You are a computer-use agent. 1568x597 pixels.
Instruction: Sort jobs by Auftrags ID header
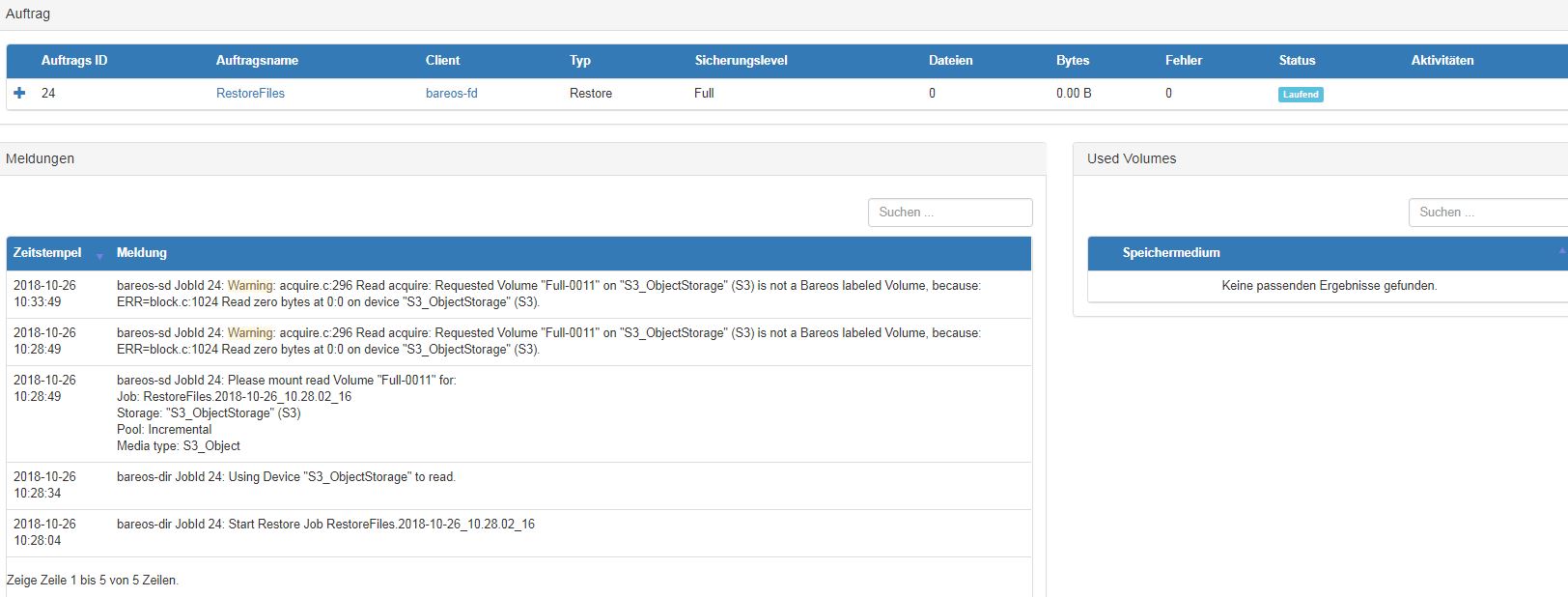coord(74,61)
